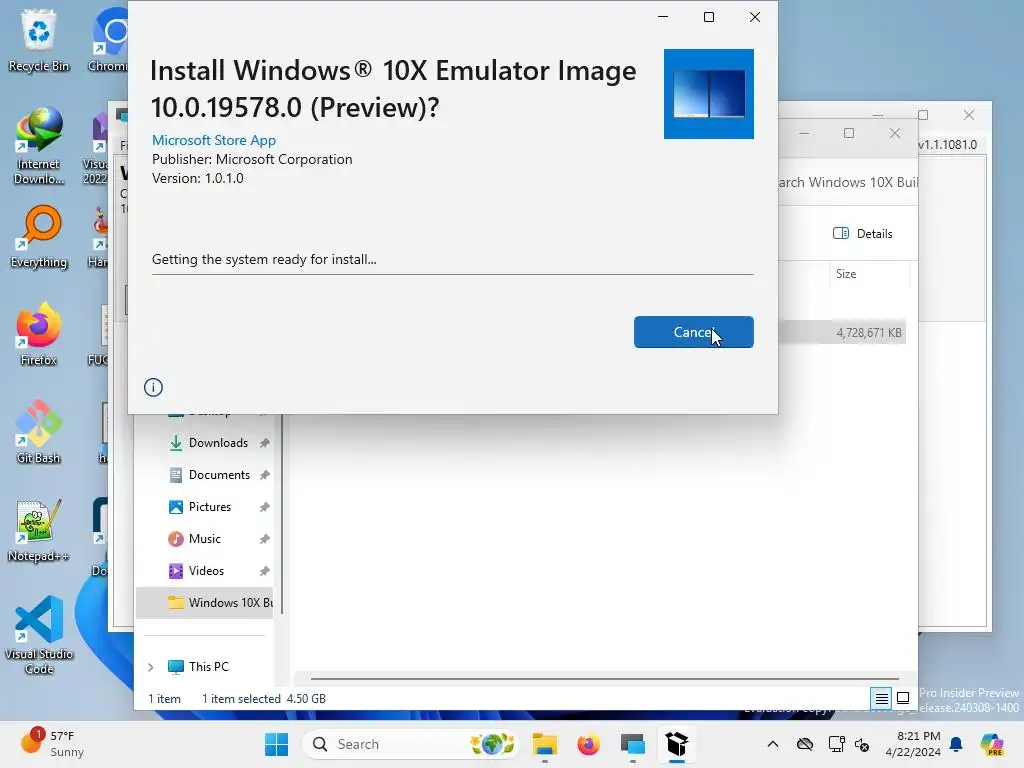
Task: Open the emulator app taskbar icon
Action: click(633, 744)
